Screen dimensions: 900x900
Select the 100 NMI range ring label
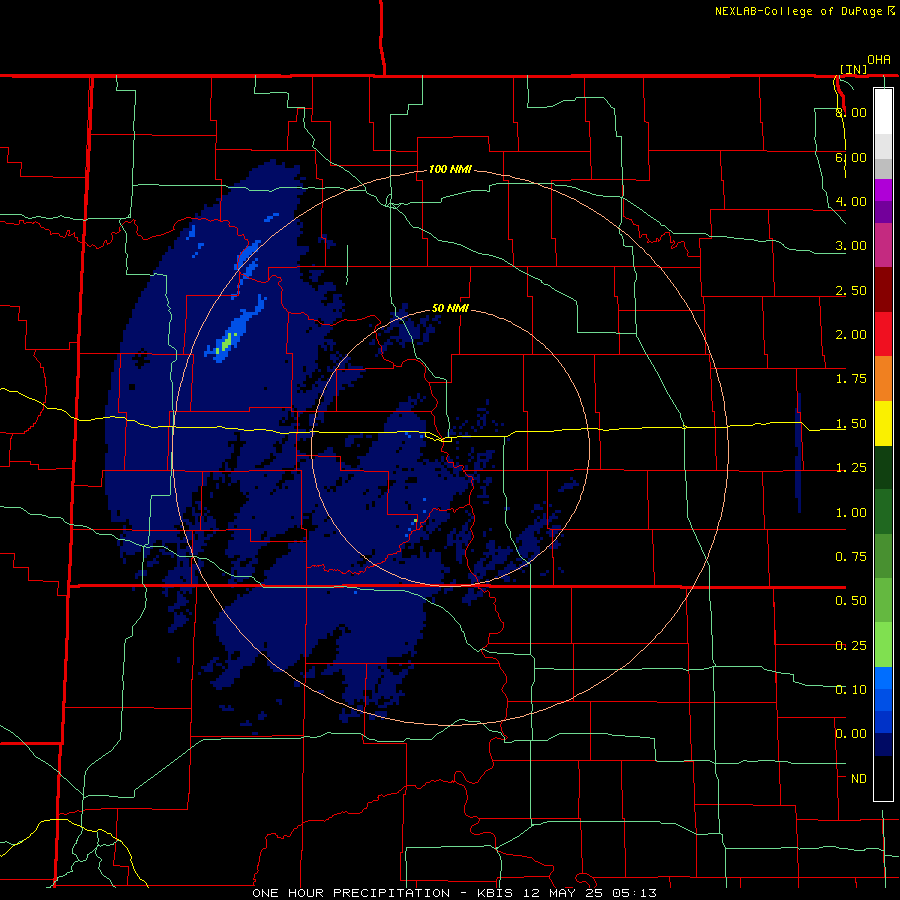pos(450,169)
